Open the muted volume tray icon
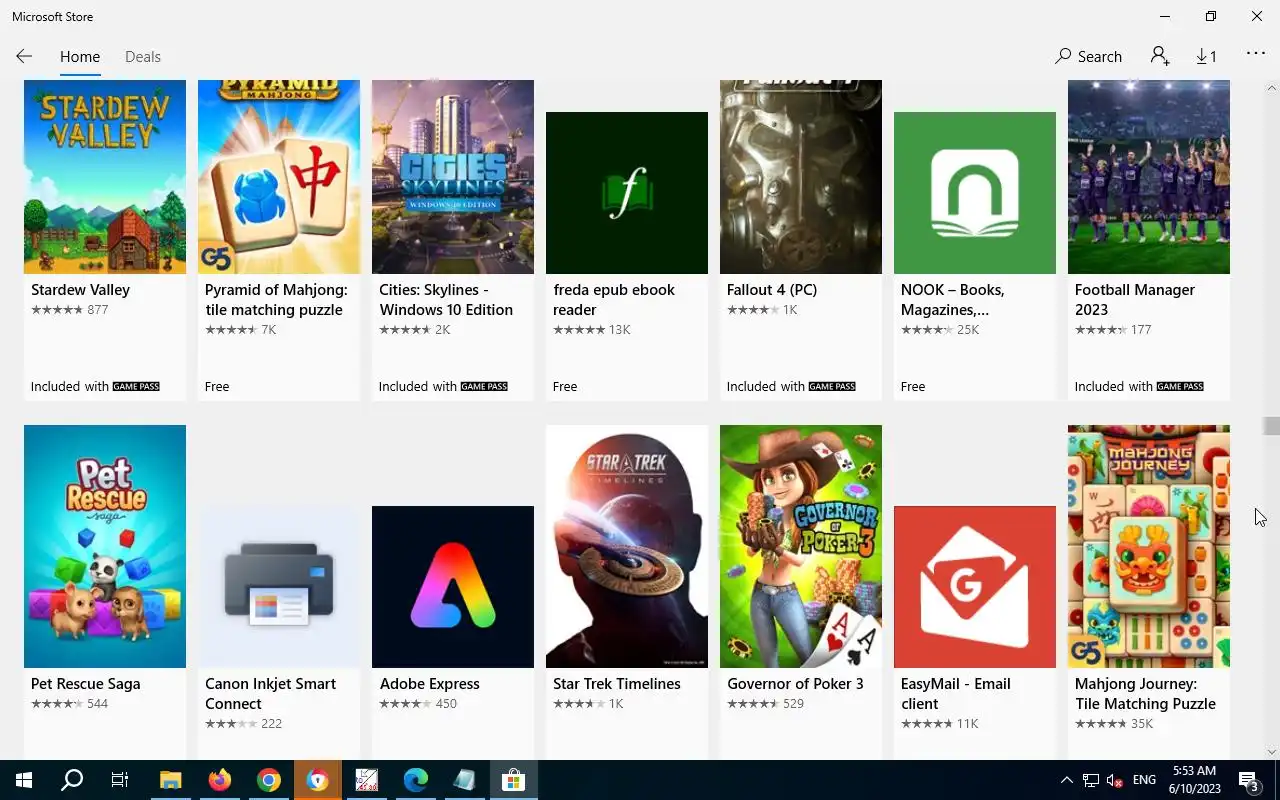Viewport: 1280px width, 800px height. 1114,780
